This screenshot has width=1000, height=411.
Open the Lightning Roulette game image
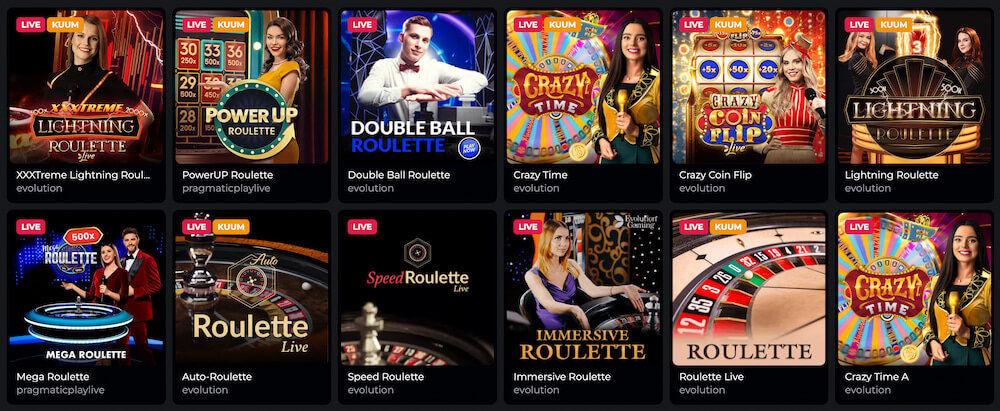(x=915, y=87)
